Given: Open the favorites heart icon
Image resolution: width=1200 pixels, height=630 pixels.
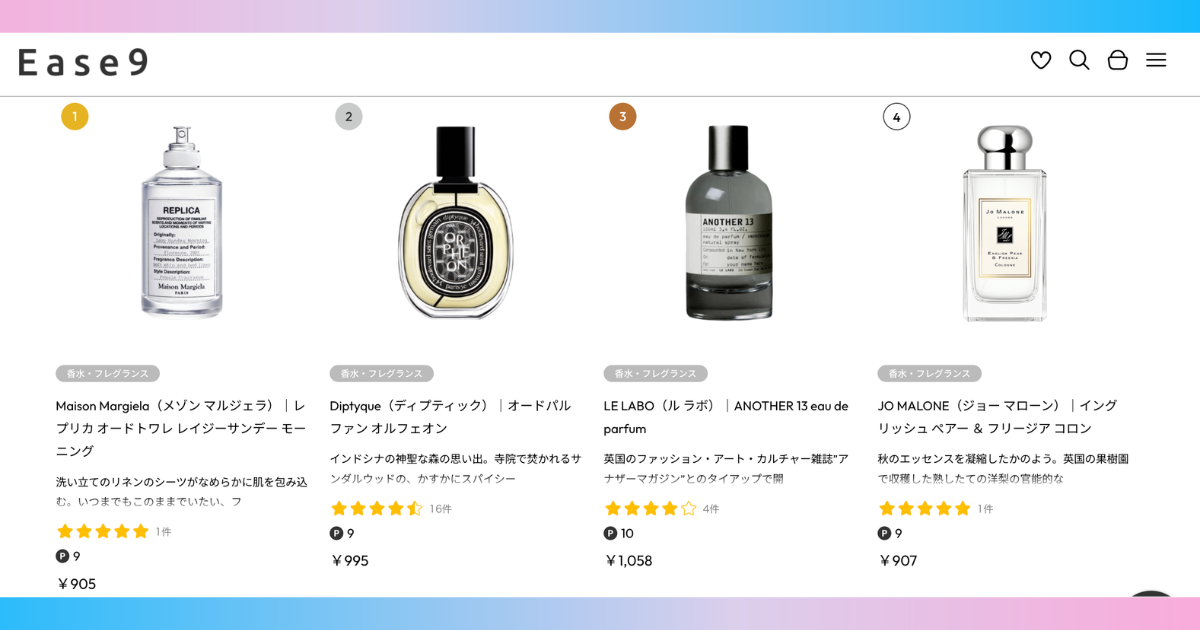Looking at the screenshot, I should pyautogui.click(x=1041, y=60).
